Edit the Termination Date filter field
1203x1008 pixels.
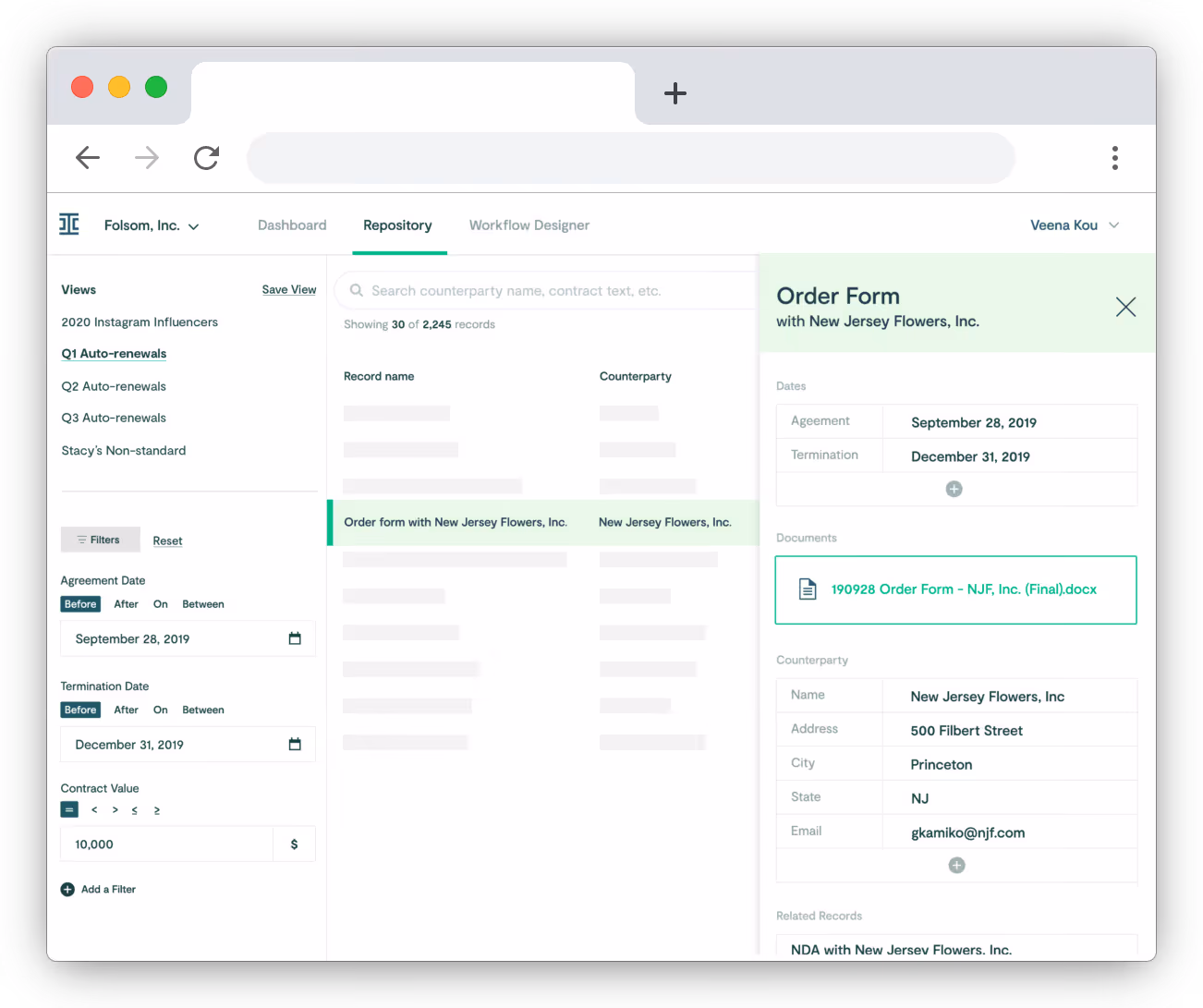point(188,744)
